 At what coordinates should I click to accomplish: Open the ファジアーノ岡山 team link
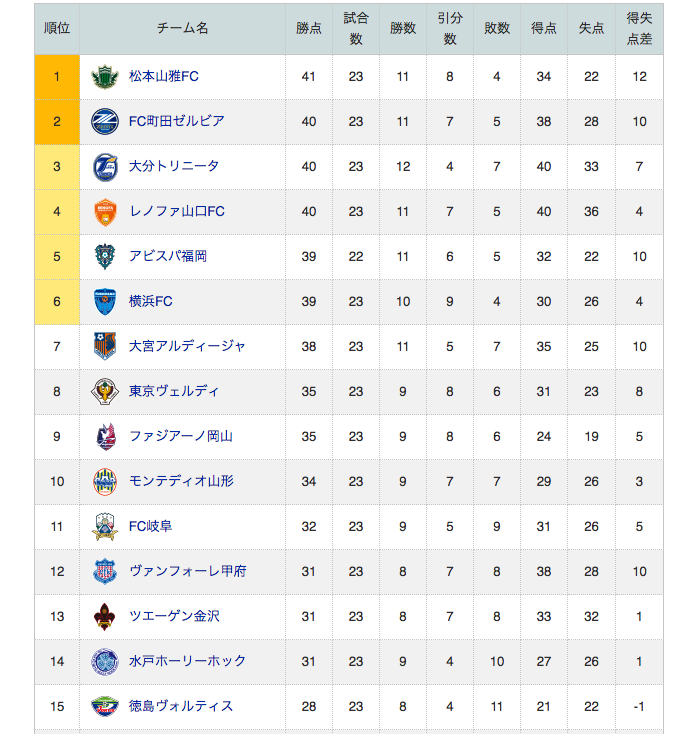[181, 436]
